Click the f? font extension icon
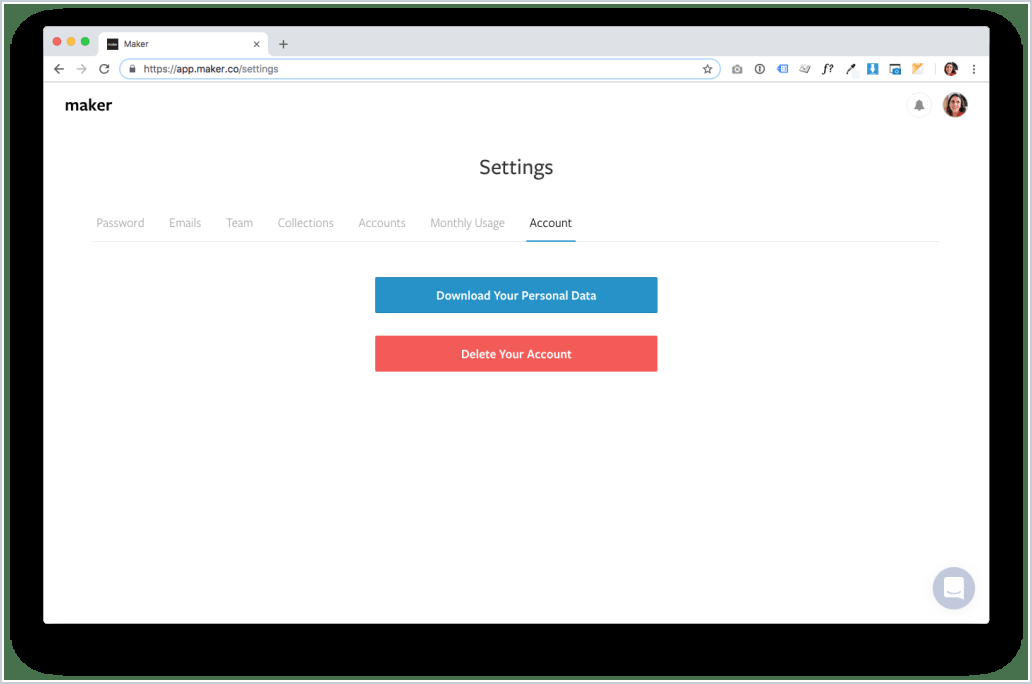 click(828, 69)
